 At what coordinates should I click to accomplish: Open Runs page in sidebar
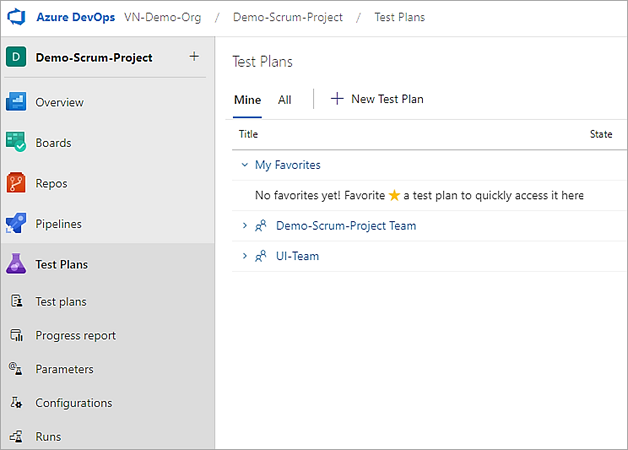click(x=48, y=437)
